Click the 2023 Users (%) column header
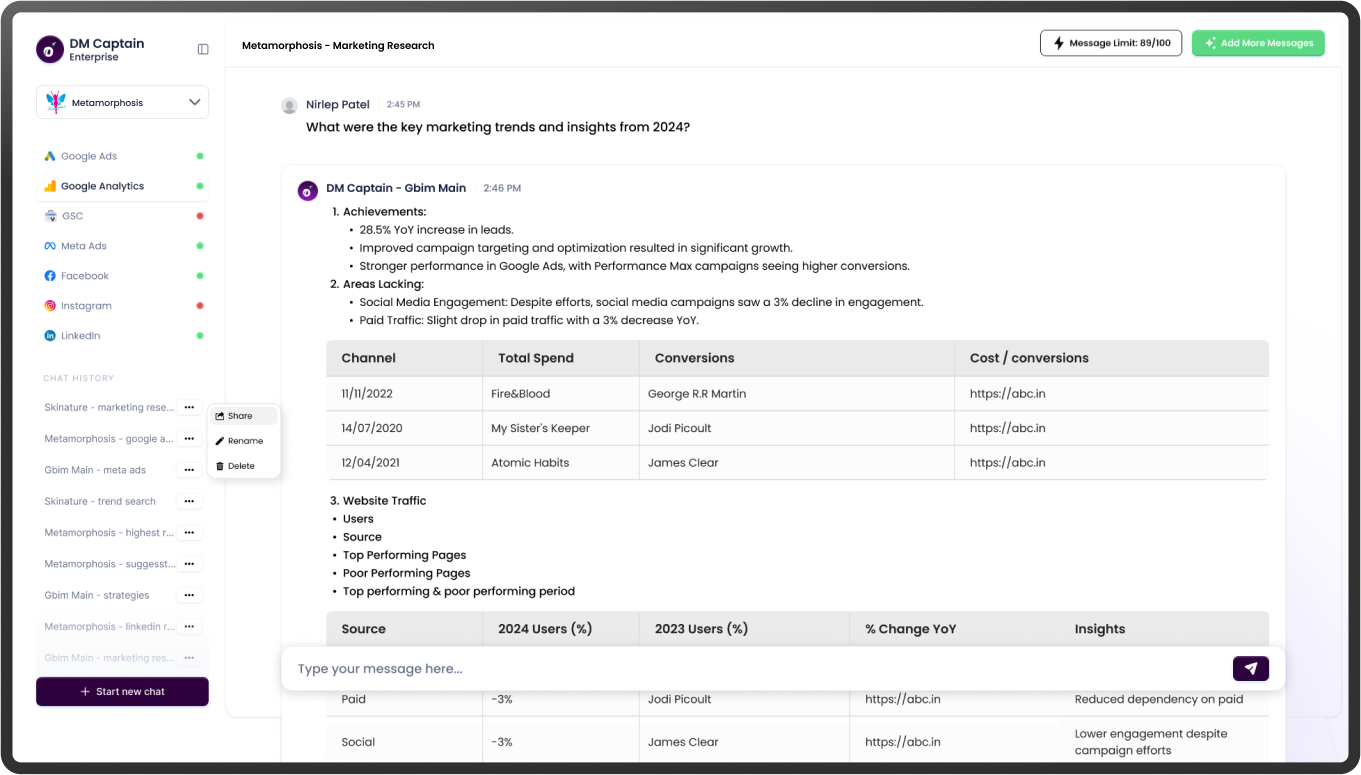 [701, 629]
